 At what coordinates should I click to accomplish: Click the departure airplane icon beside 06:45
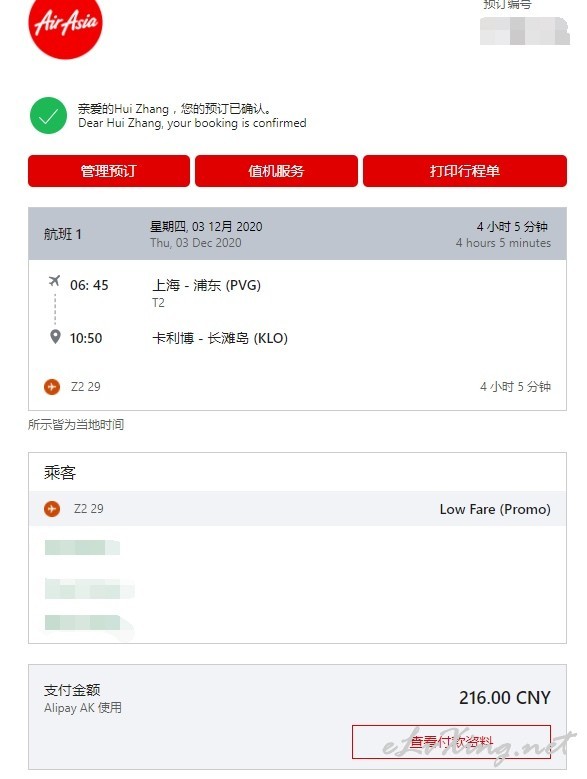(x=54, y=281)
